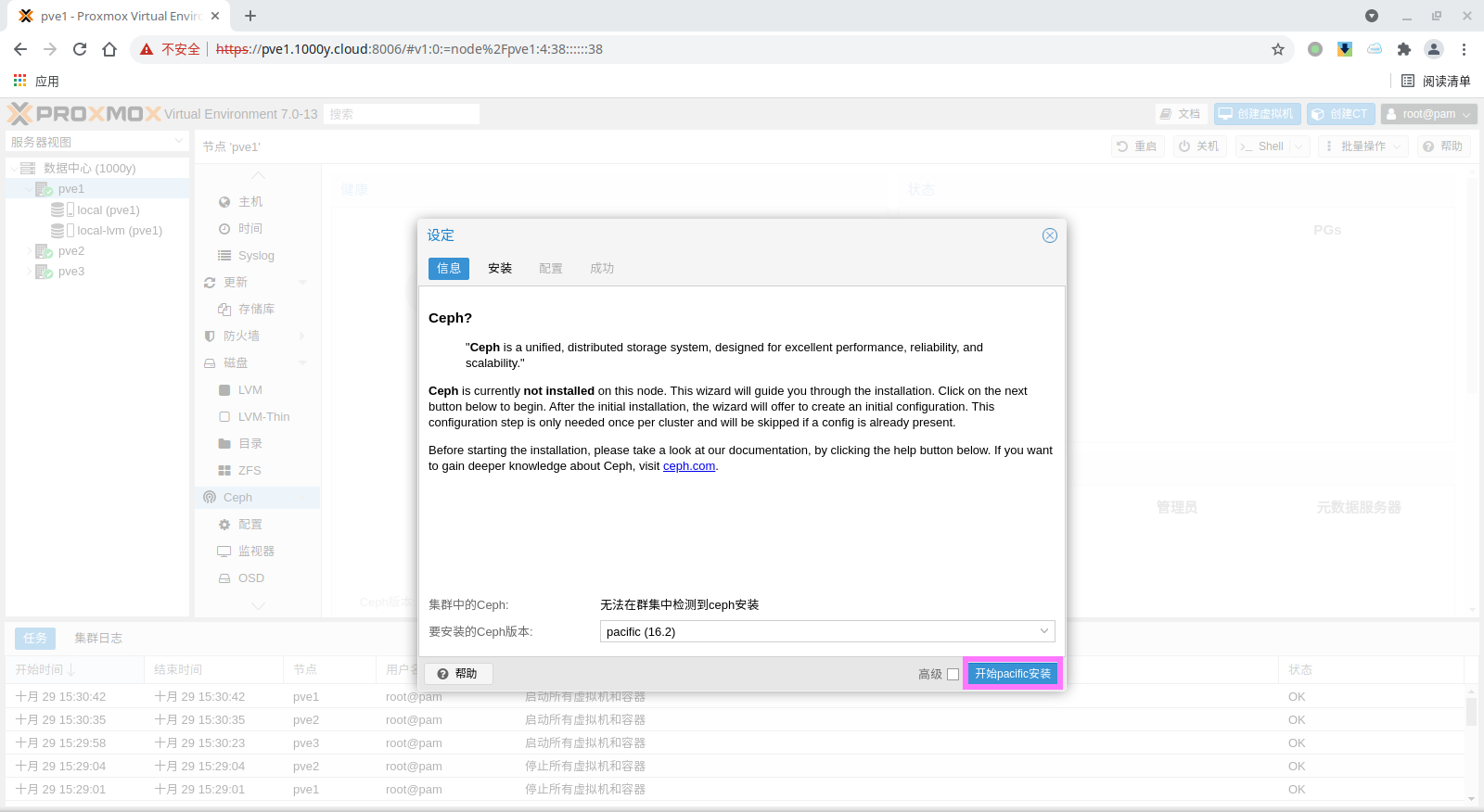Enable the 高级 advanced checkbox
The width and height of the screenshot is (1484, 812).
[x=953, y=674]
